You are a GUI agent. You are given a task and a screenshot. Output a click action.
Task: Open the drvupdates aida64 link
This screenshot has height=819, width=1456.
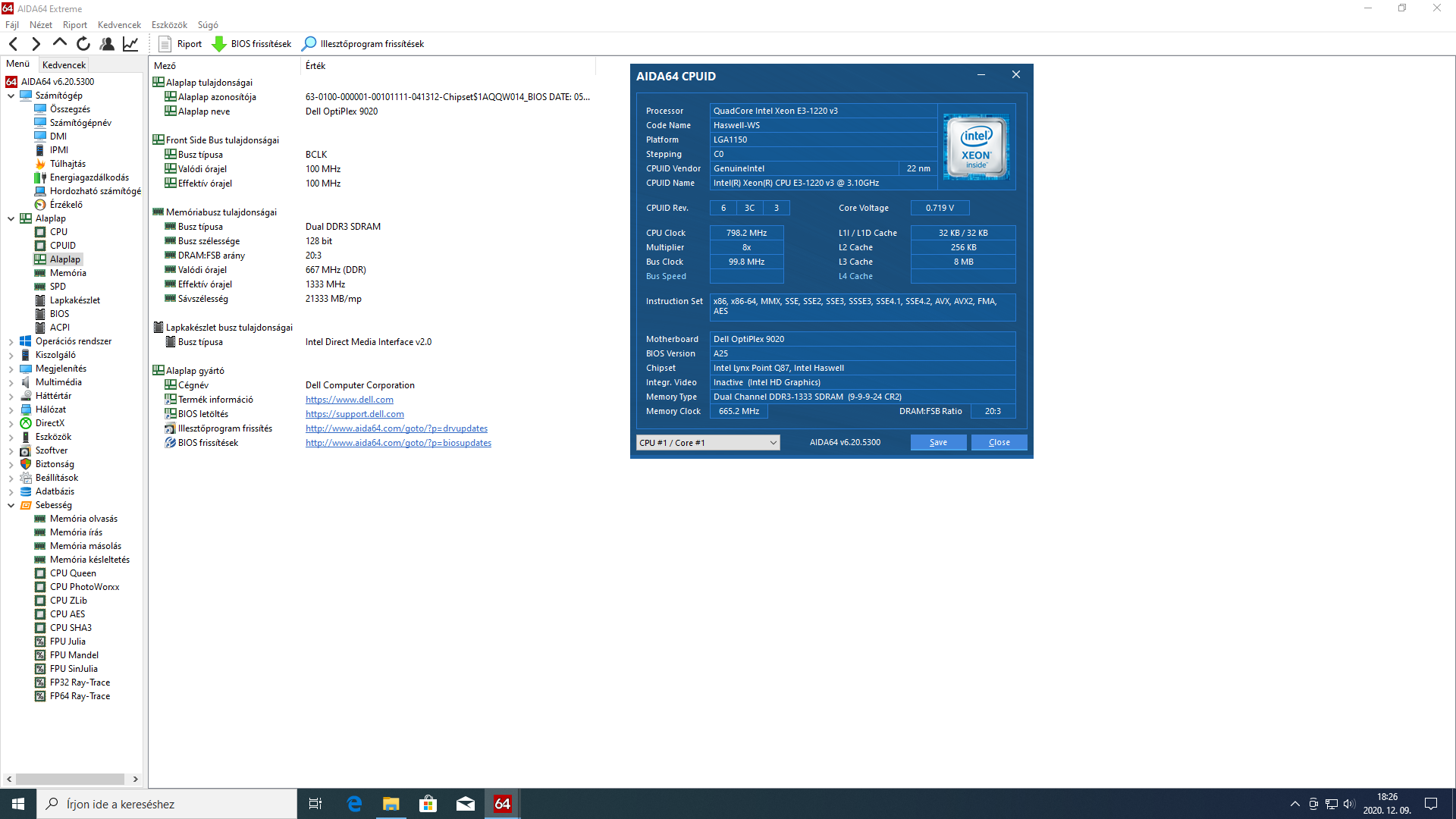coord(397,428)
